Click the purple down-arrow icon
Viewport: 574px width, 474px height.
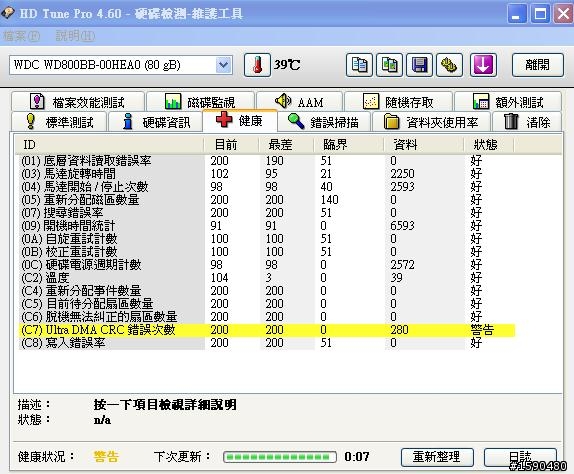point(483,65)
